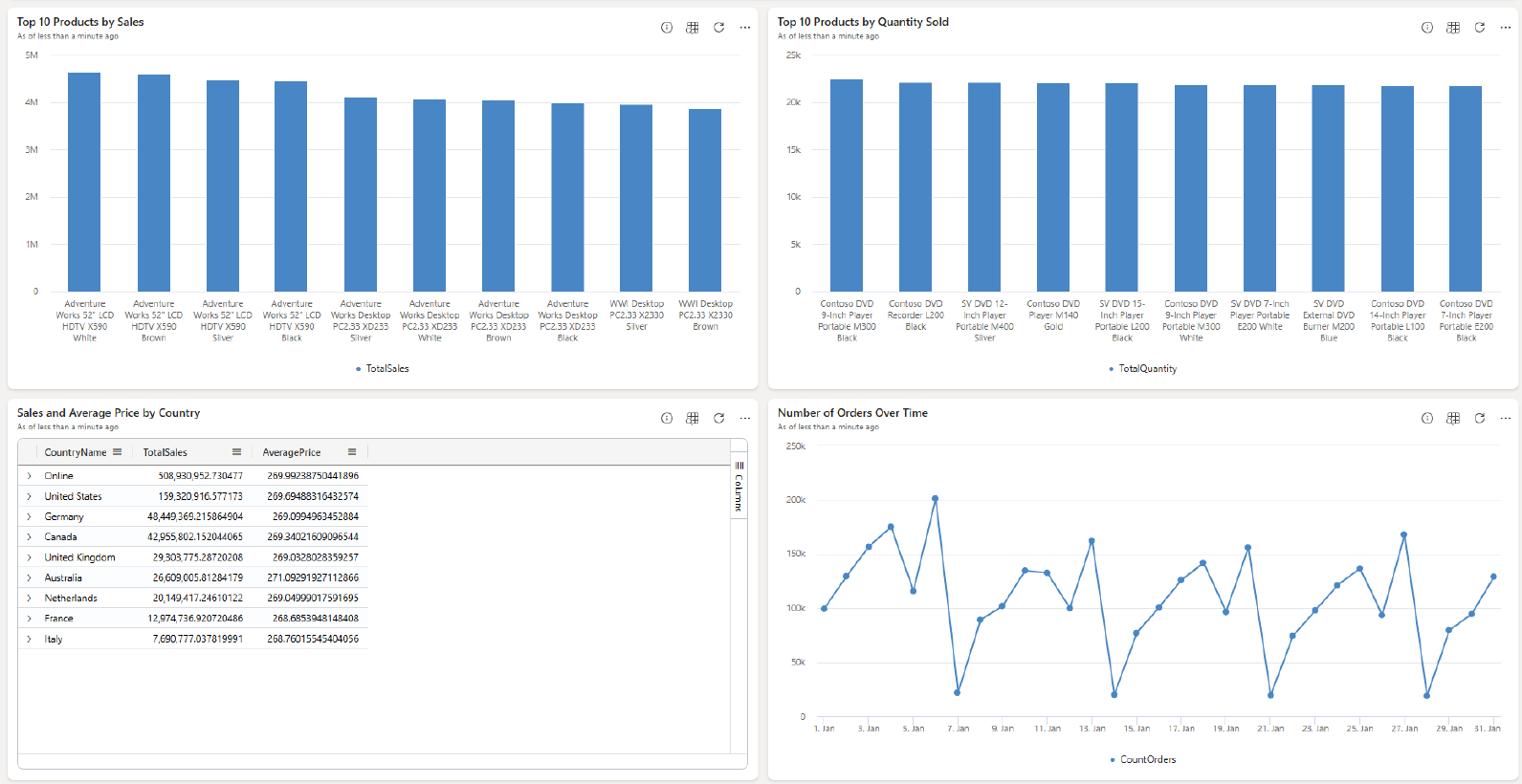Image resolution: width=1522 pixels, height=784 pixels.
Task: Show info for Number of Orders Over Time
Action: click(x=1427, y=419)
